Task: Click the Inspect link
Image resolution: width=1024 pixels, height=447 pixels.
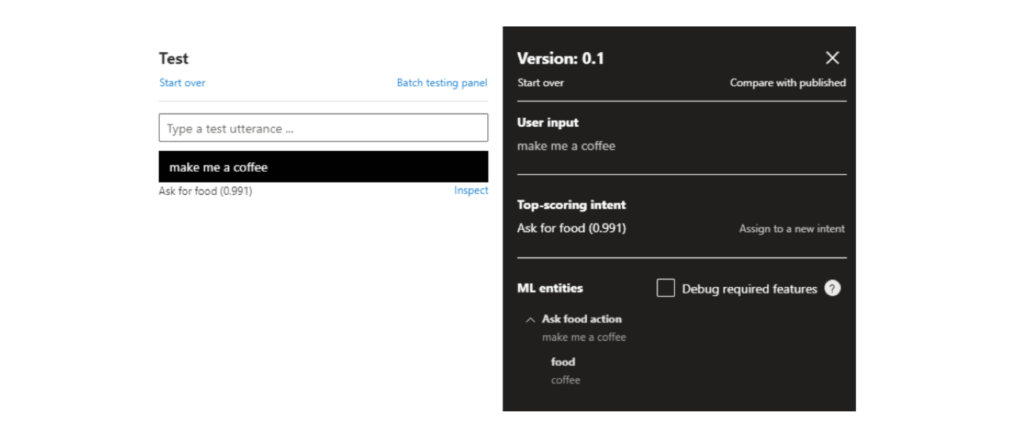Action: [x=471, y=191]
